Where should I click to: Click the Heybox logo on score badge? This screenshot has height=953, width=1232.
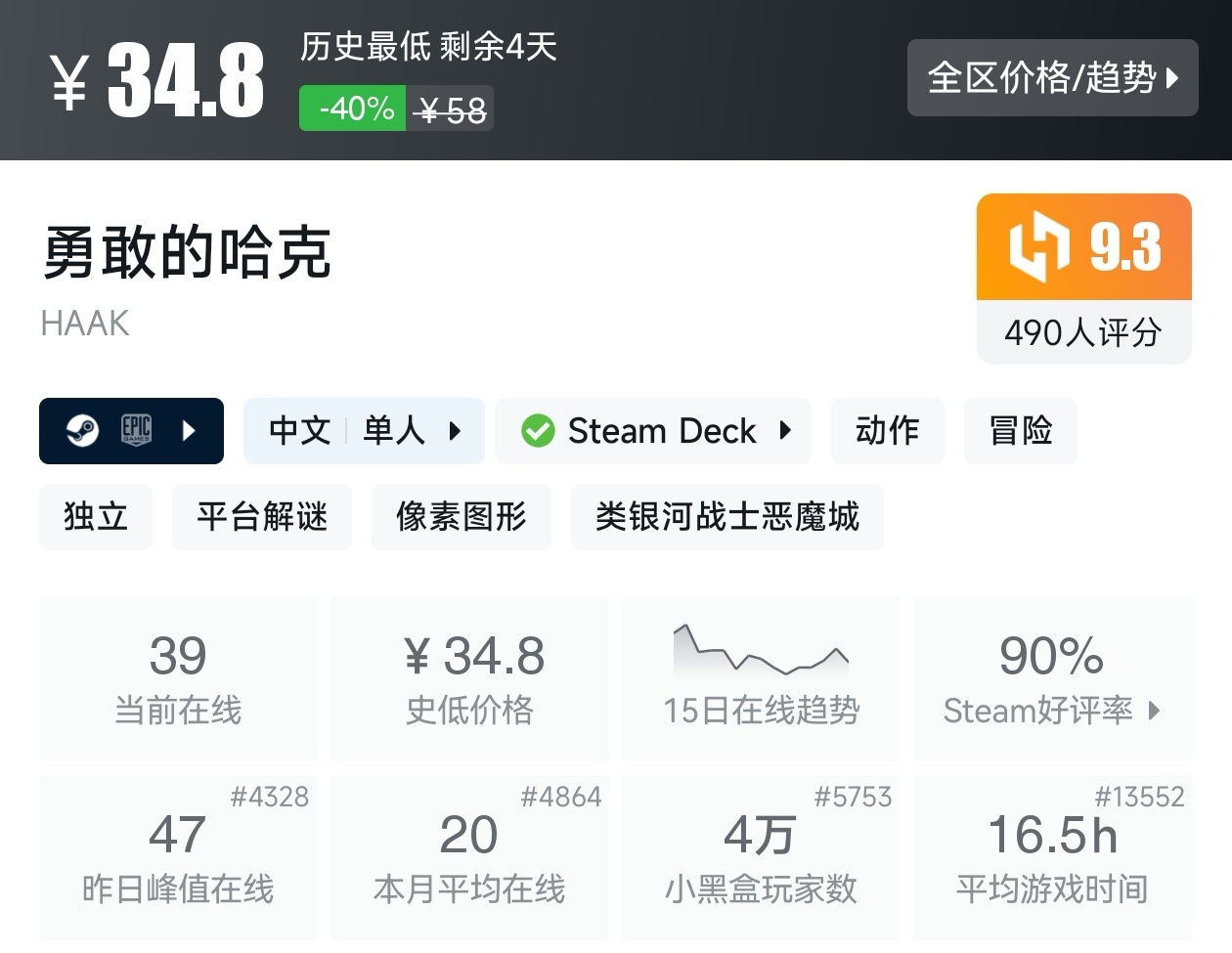[1038, 246]
